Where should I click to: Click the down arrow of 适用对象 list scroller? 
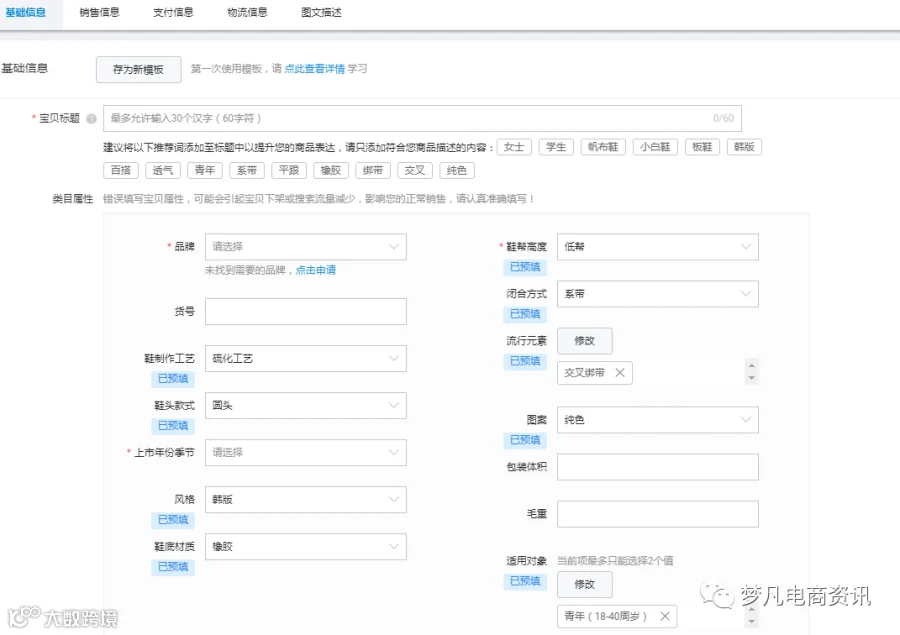751,622
